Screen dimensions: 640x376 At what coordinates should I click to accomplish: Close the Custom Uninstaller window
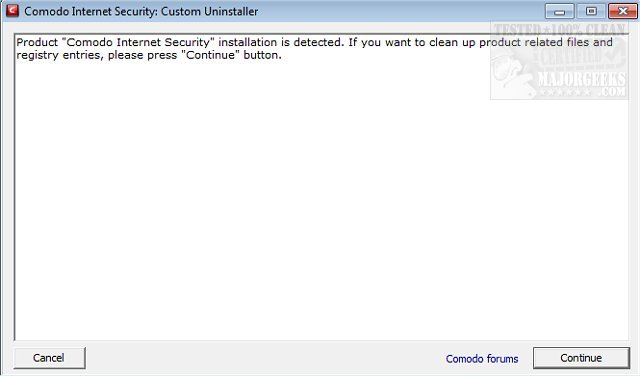tap(622, 11)
